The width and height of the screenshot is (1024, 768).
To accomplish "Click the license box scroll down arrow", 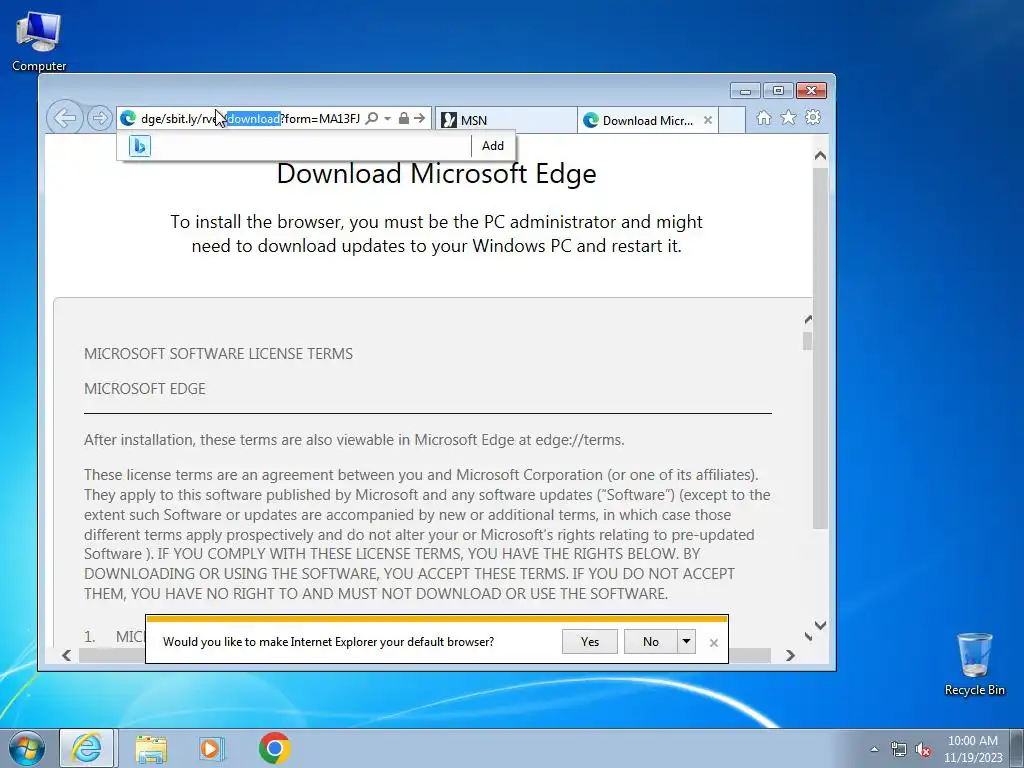I will (x=808, y=636).
